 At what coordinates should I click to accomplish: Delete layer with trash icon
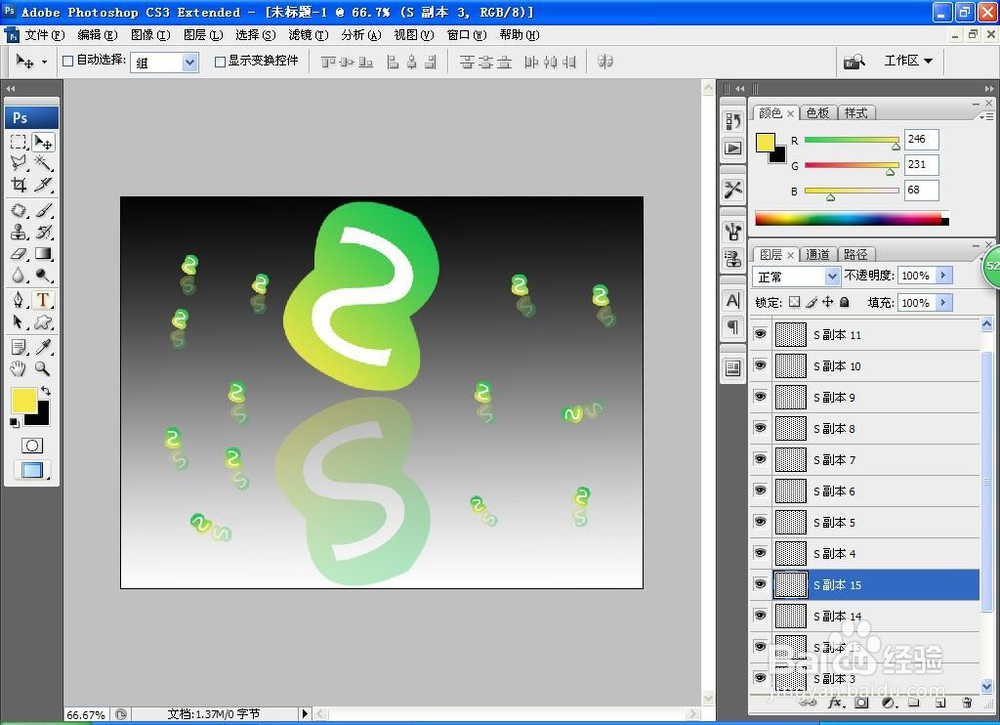click(x=967, y=703)
